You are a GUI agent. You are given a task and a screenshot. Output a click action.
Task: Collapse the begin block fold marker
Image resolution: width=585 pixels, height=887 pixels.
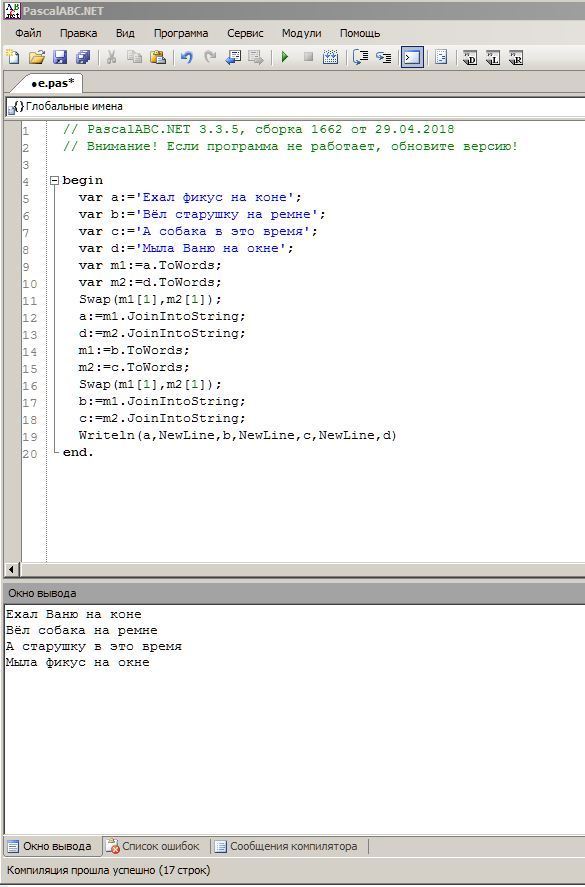54,180
